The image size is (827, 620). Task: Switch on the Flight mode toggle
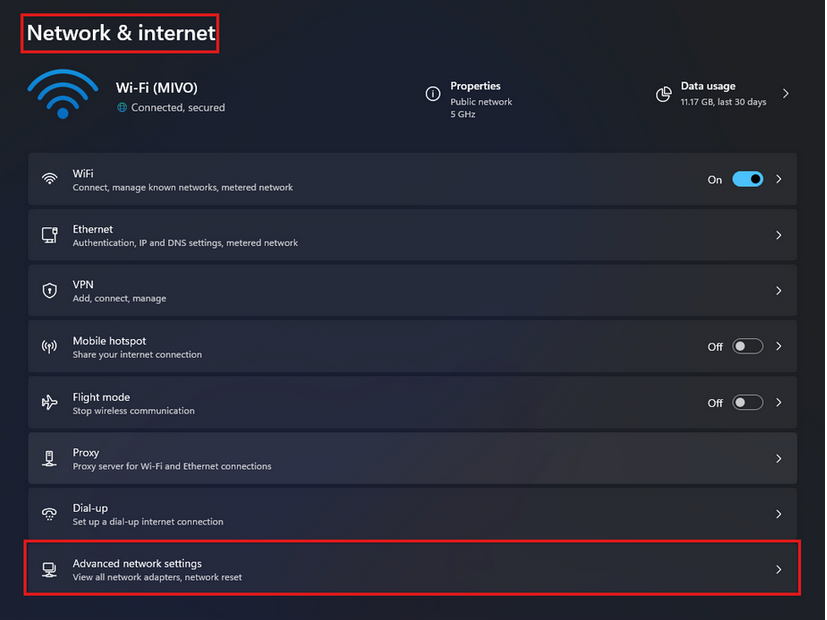coord(747,403)
